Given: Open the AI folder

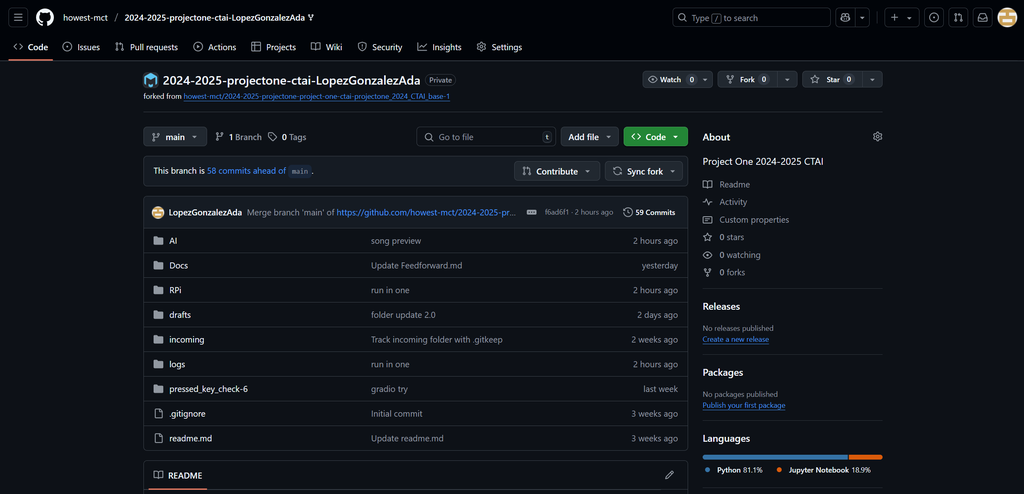Looking at the screenshot, I should coord(173,240).
